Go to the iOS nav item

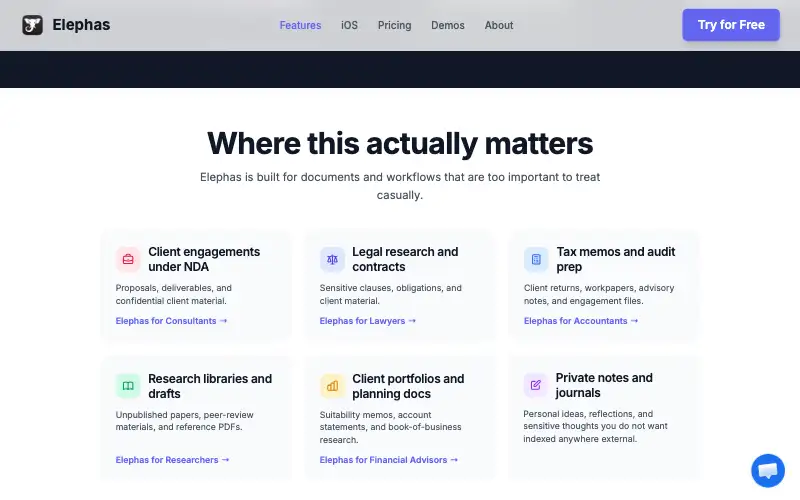click(x=349, y=25)
